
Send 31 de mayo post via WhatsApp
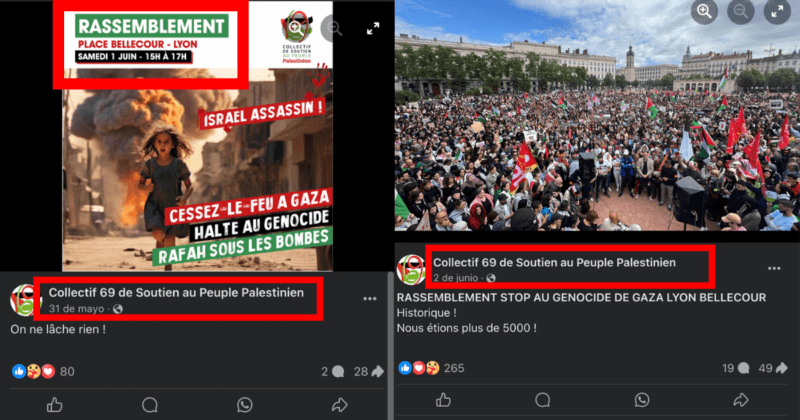(x=245, y=405)
